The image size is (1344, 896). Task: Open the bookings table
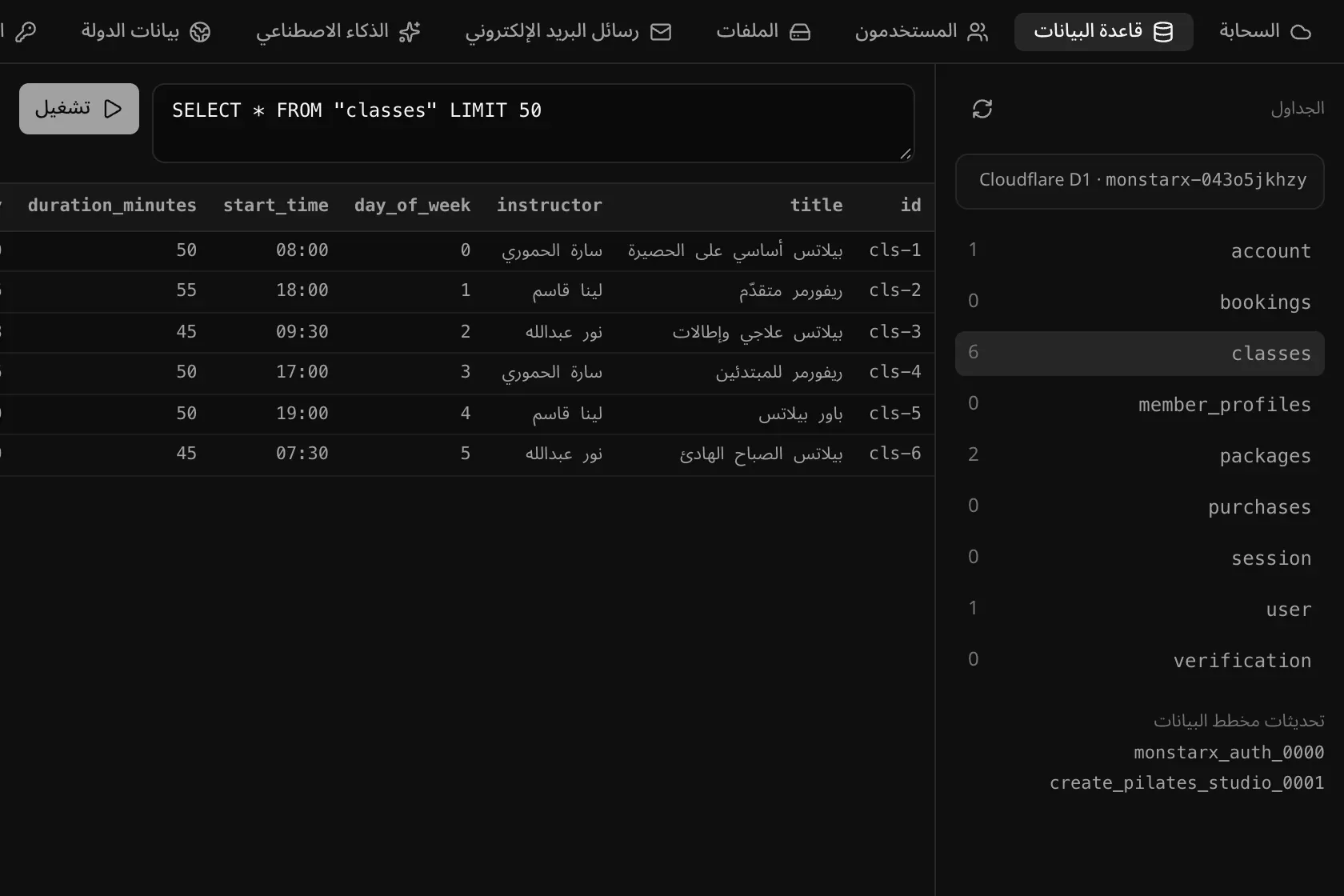click(x=1140, y=302)
